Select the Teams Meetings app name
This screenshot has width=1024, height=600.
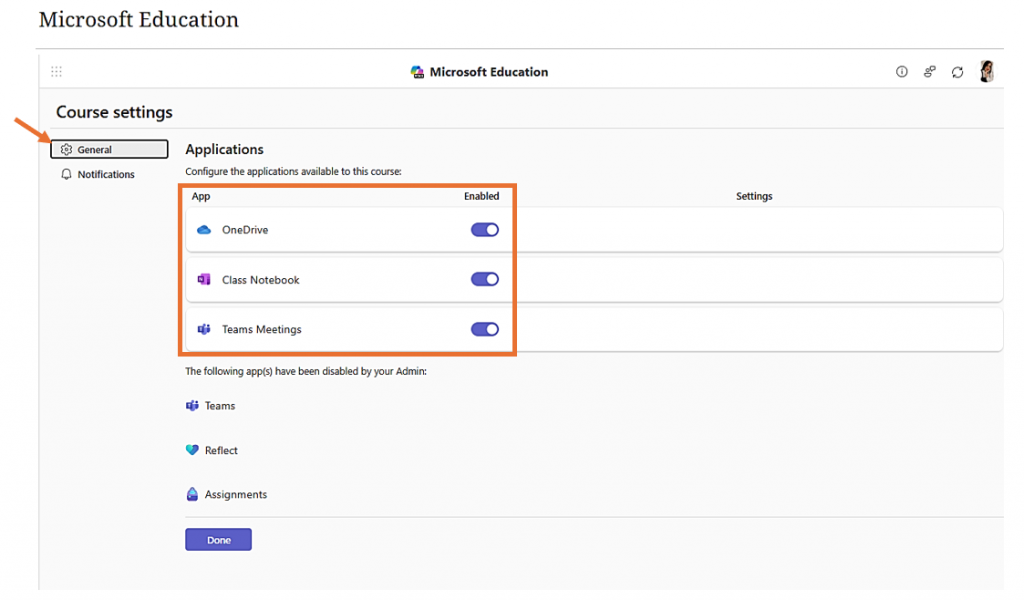(x=262, y=329)
